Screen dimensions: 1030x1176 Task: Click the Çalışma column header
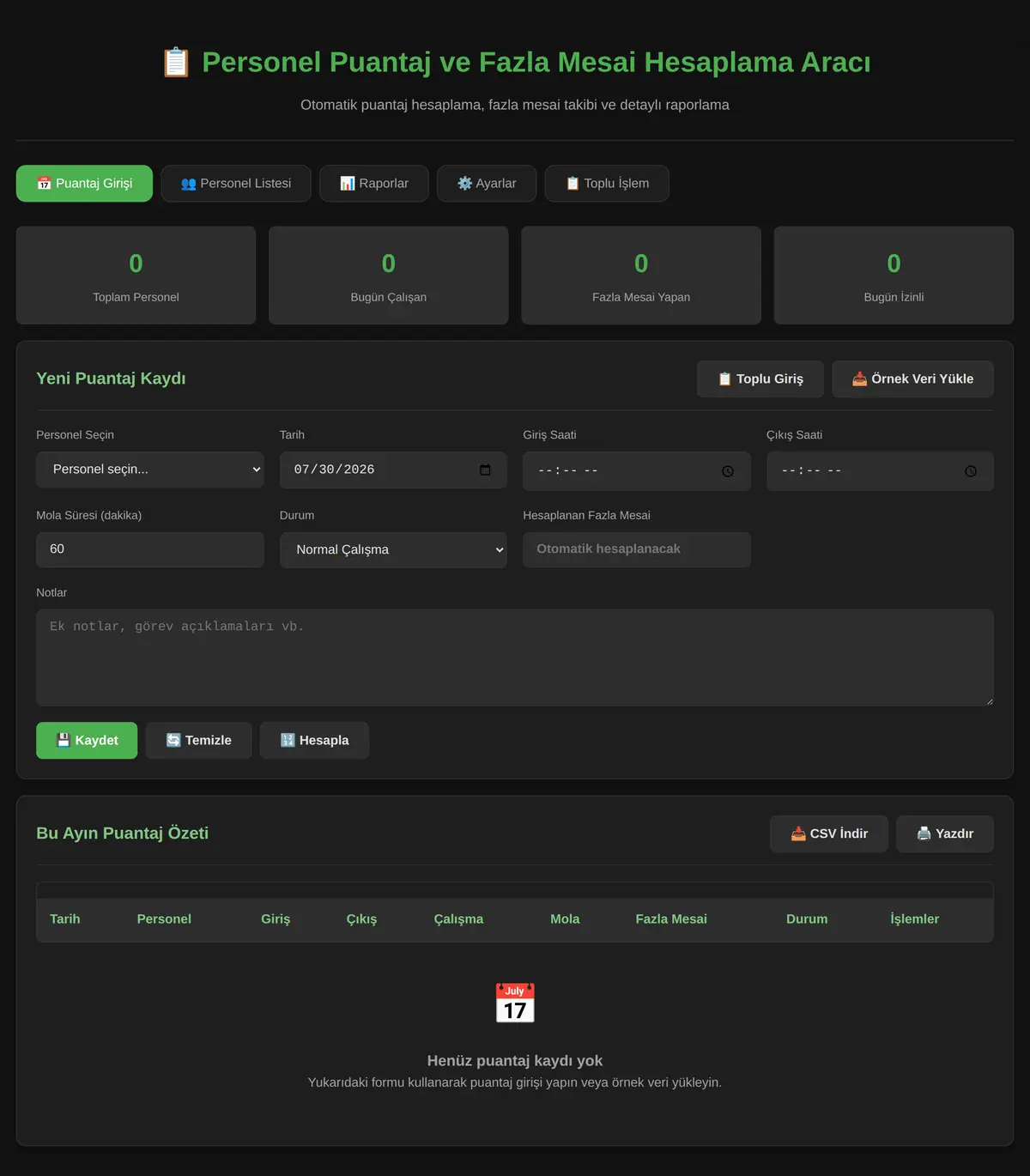click(x=458, y=919)
